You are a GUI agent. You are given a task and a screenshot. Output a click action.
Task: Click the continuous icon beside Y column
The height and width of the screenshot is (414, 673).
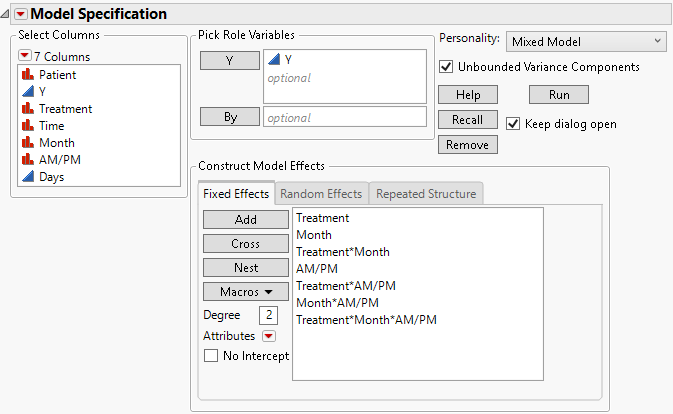click(x=27, y=92)
